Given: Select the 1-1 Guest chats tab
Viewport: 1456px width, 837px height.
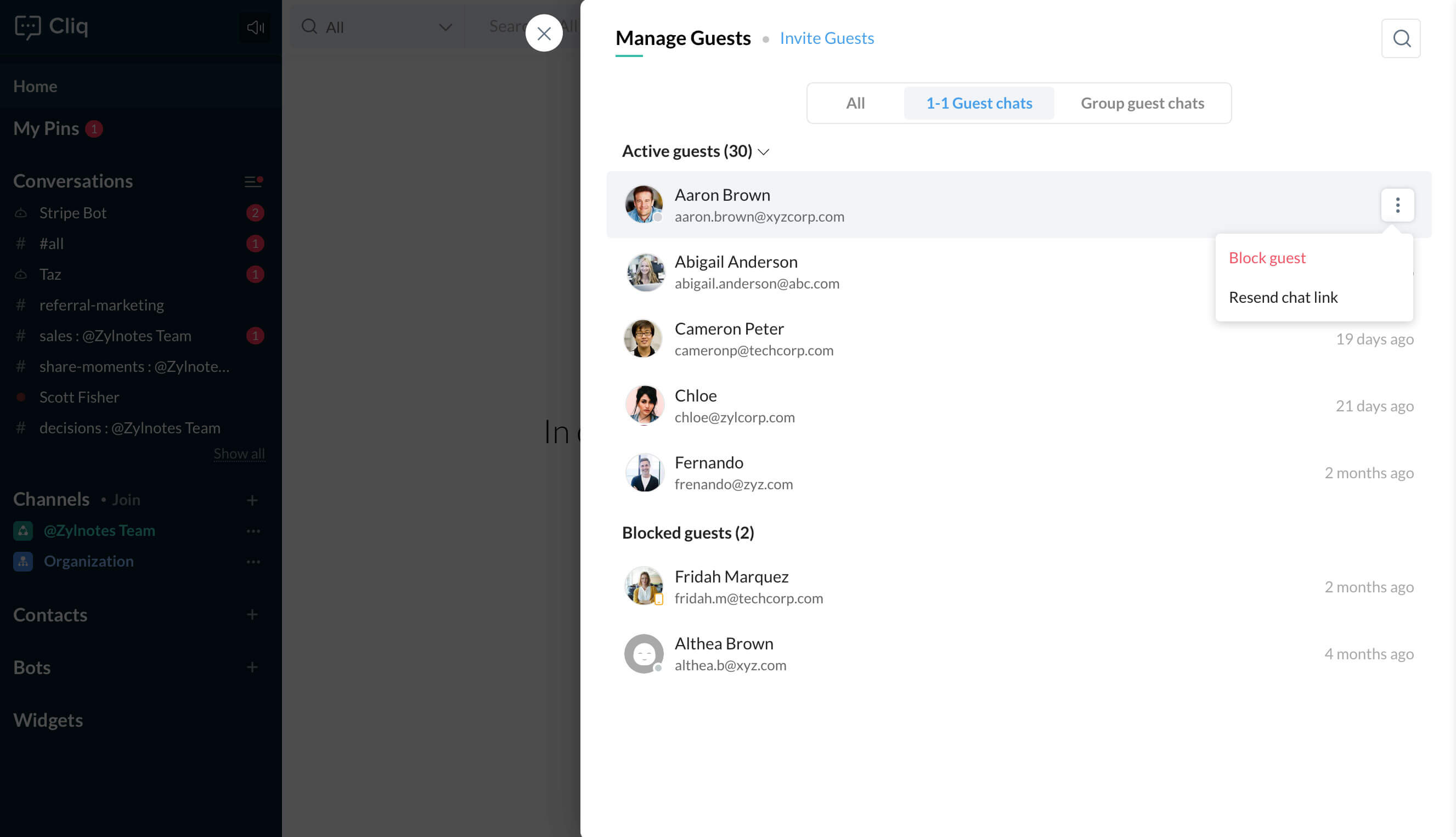Looking at the screenshot, I should (979, 103).
